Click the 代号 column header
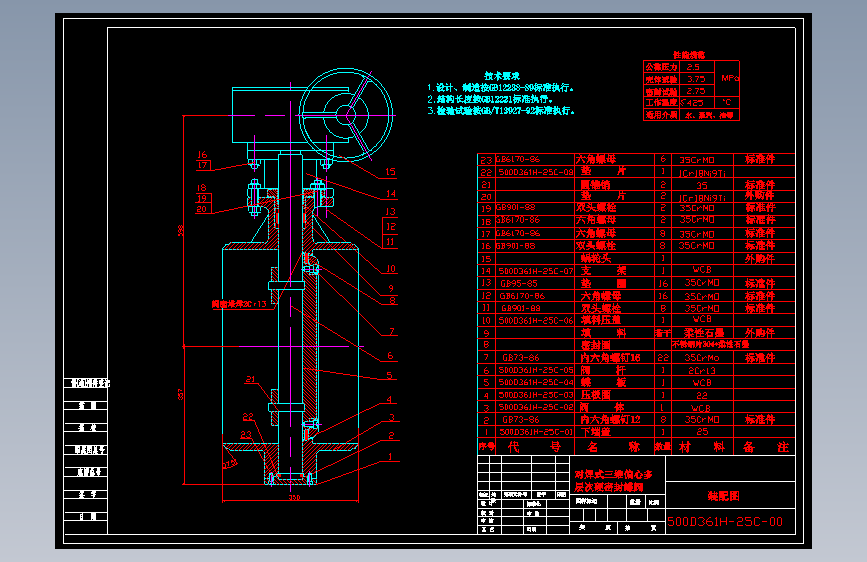The height and width of the screenshot is (562, 867). pos(535,446)
